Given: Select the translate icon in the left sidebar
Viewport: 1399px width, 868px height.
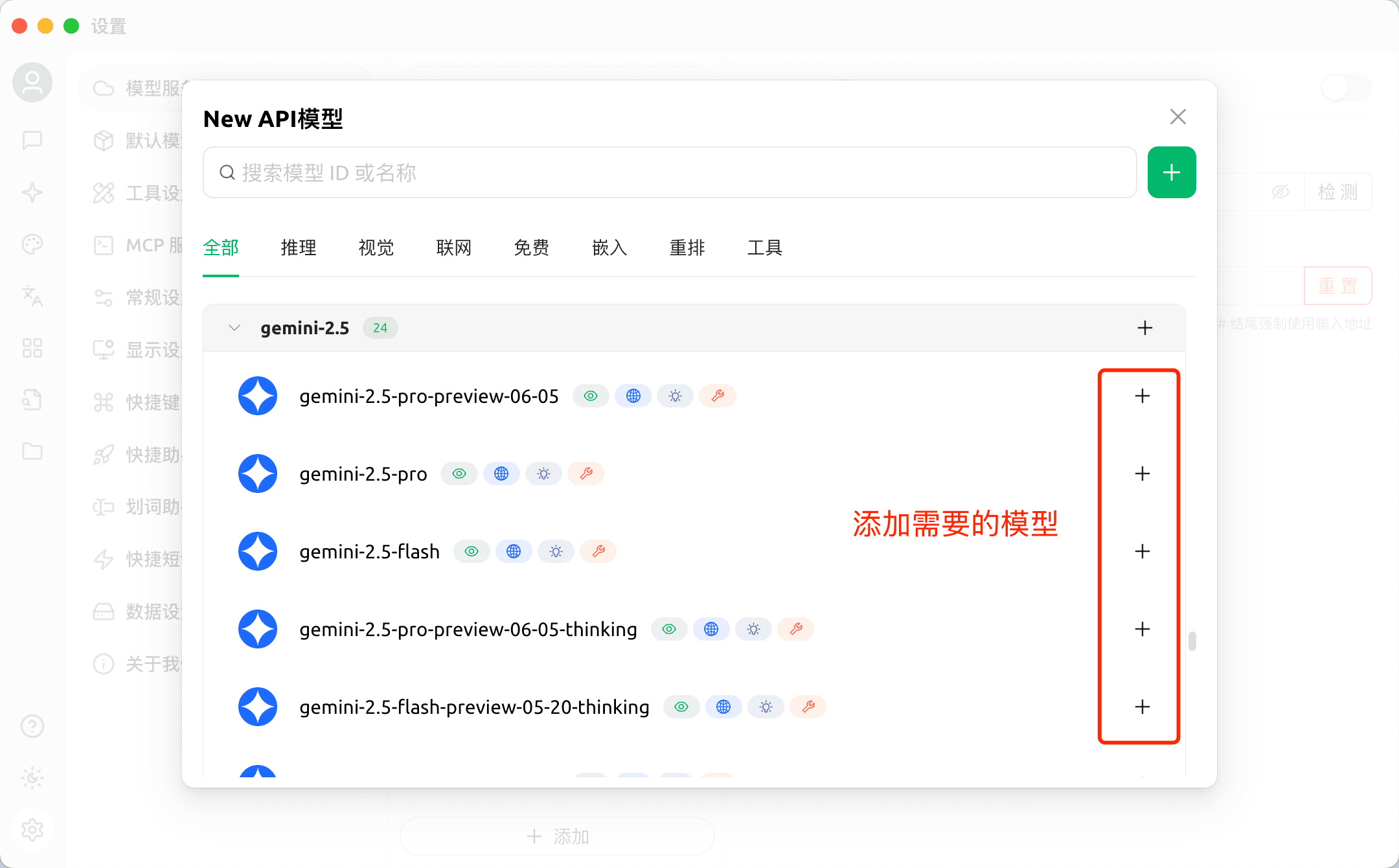Looking at the screenshot, I should 32,297.
